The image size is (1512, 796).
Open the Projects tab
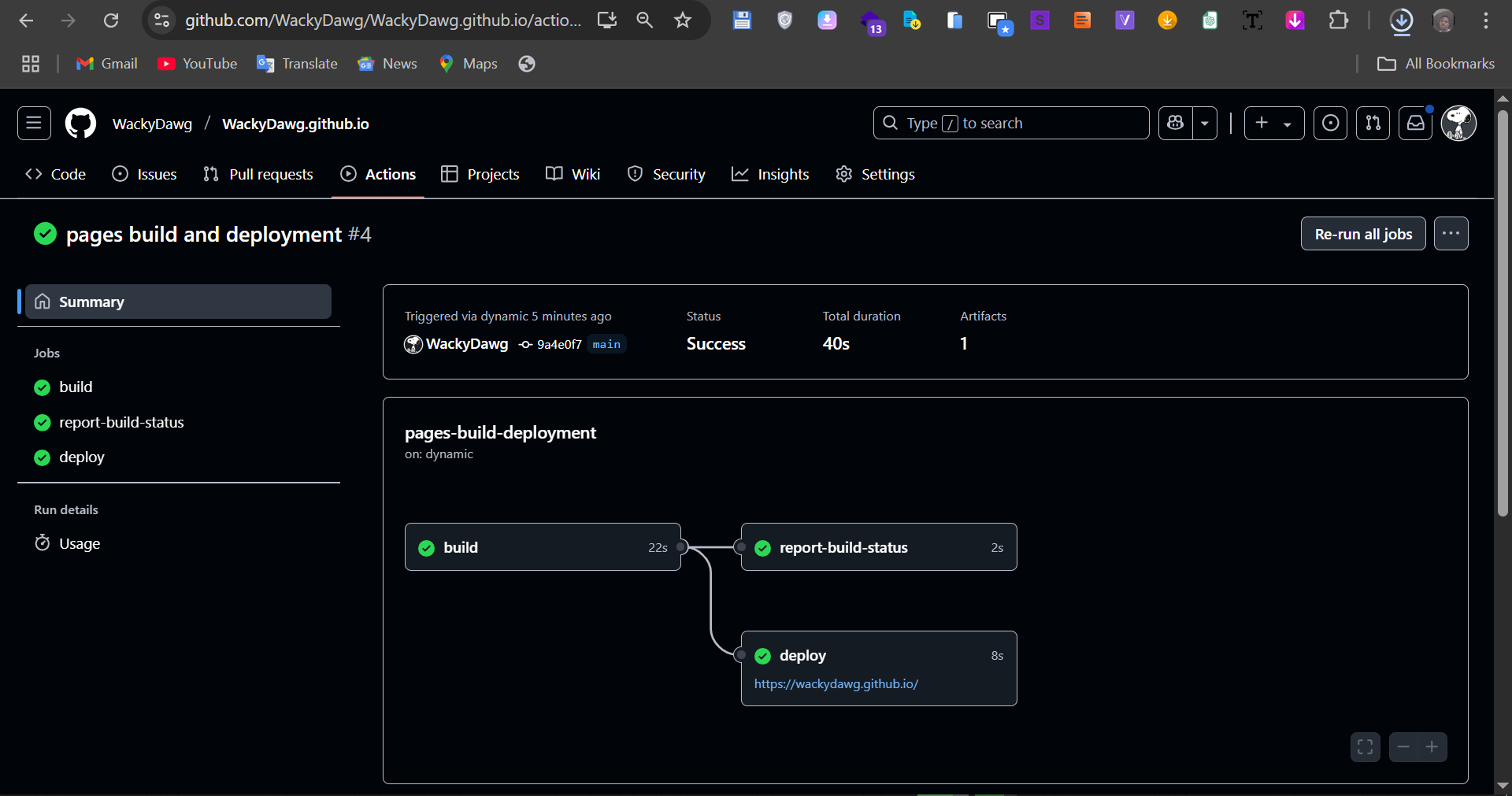pyautogui.click(x=480, y=174)
